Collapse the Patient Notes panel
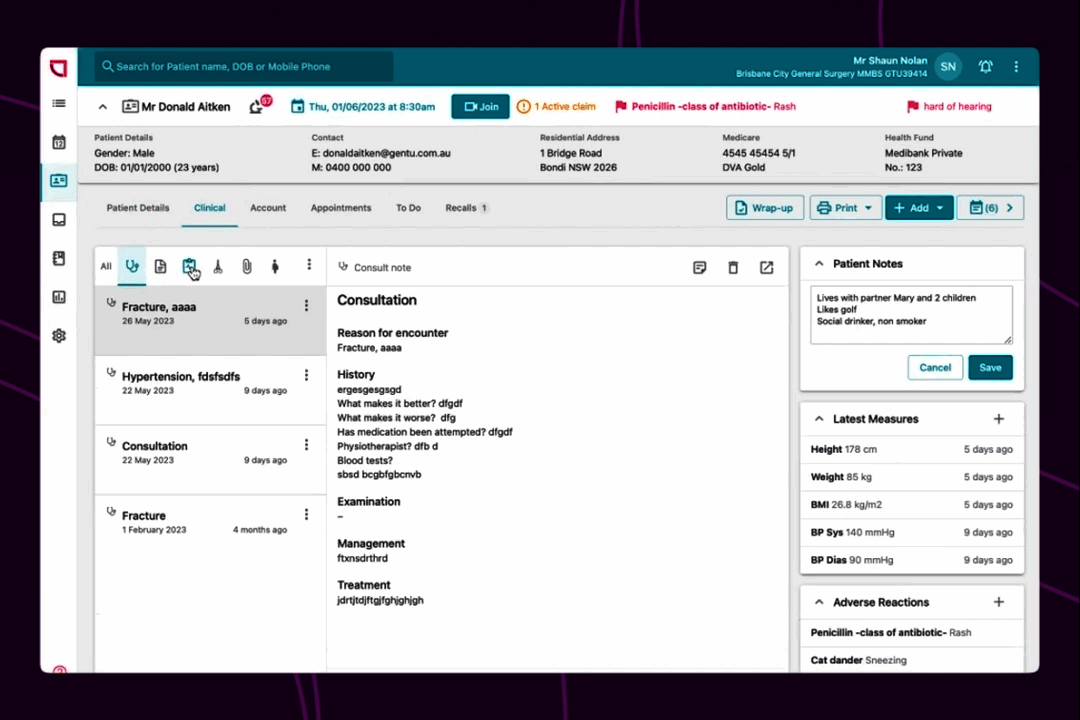Viewport: 1080px width, 720px height. click(819, 263)
